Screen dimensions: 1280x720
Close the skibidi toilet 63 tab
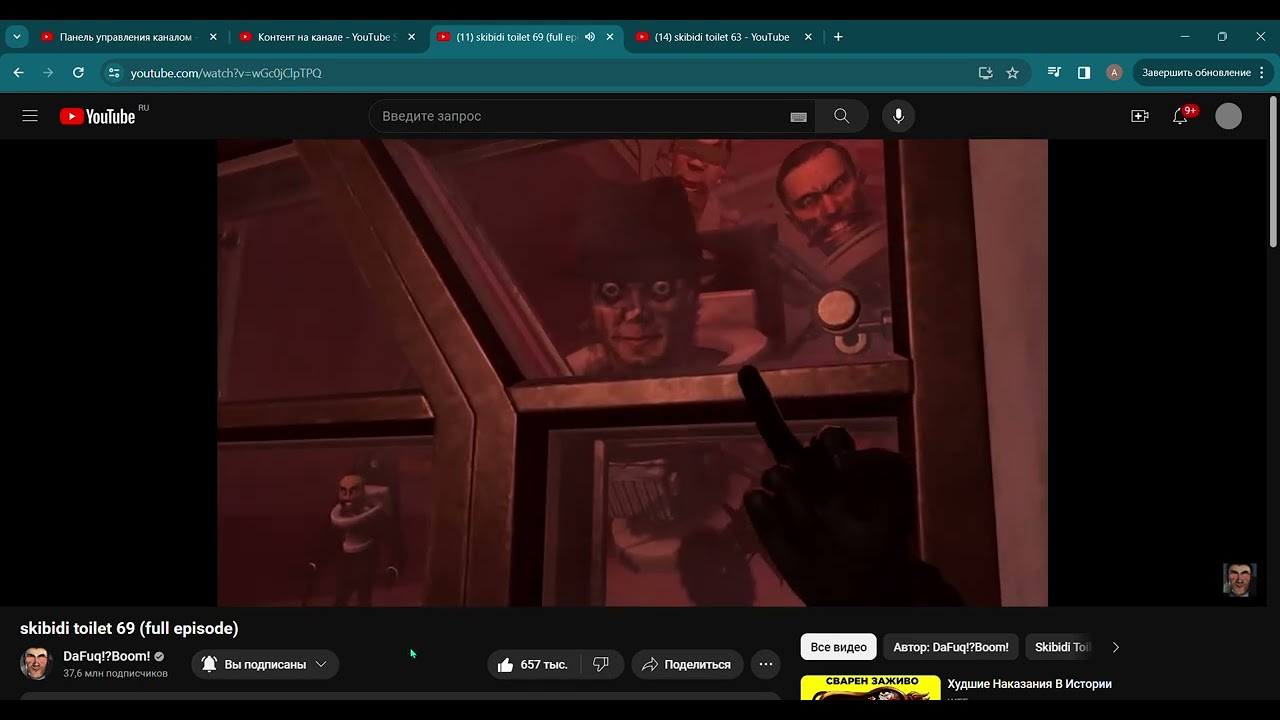pyautogui.click(x=808, y=37)
